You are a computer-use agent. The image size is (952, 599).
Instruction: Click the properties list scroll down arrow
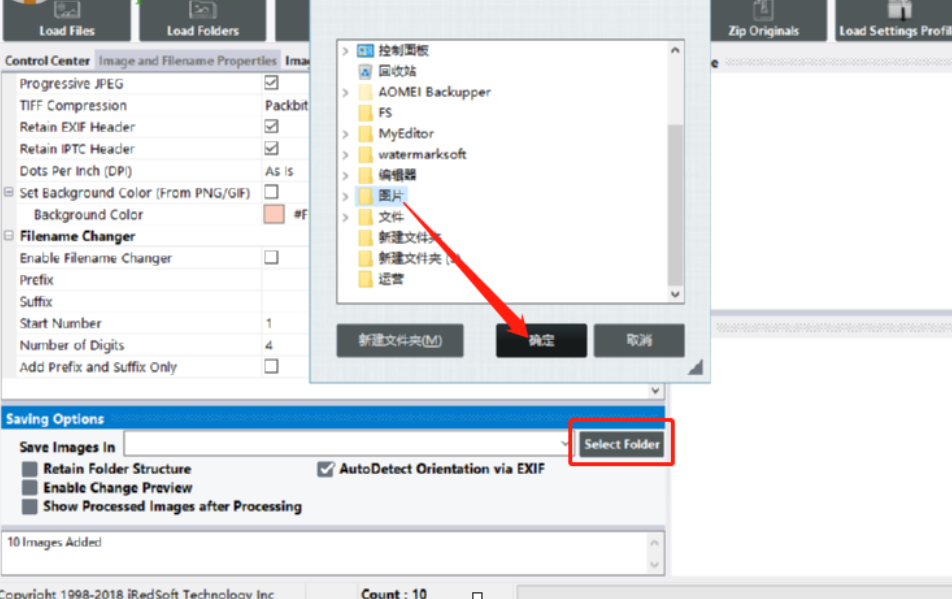point(655,390)
